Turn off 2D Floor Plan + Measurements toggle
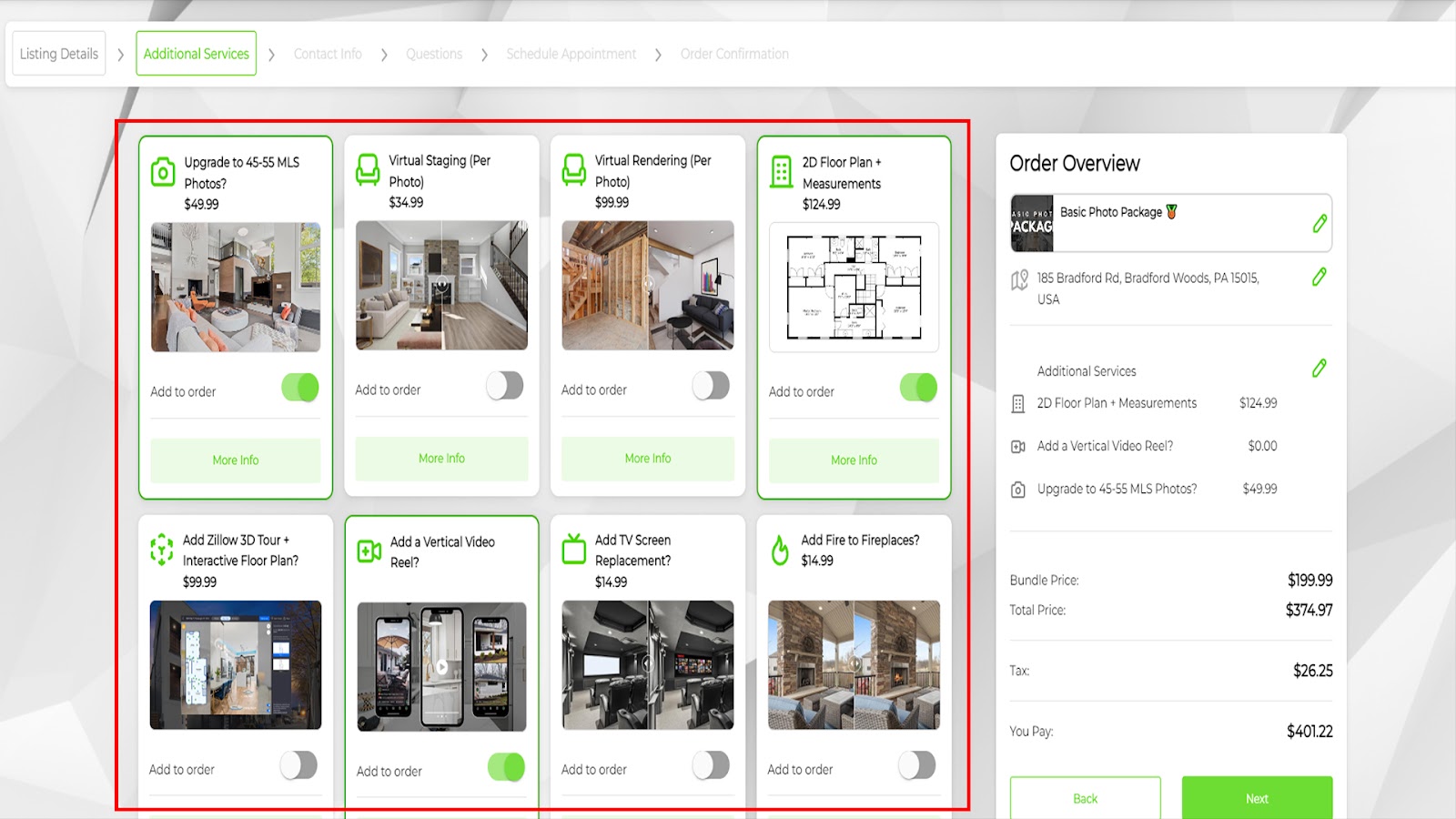 click(x=918, y=388)
